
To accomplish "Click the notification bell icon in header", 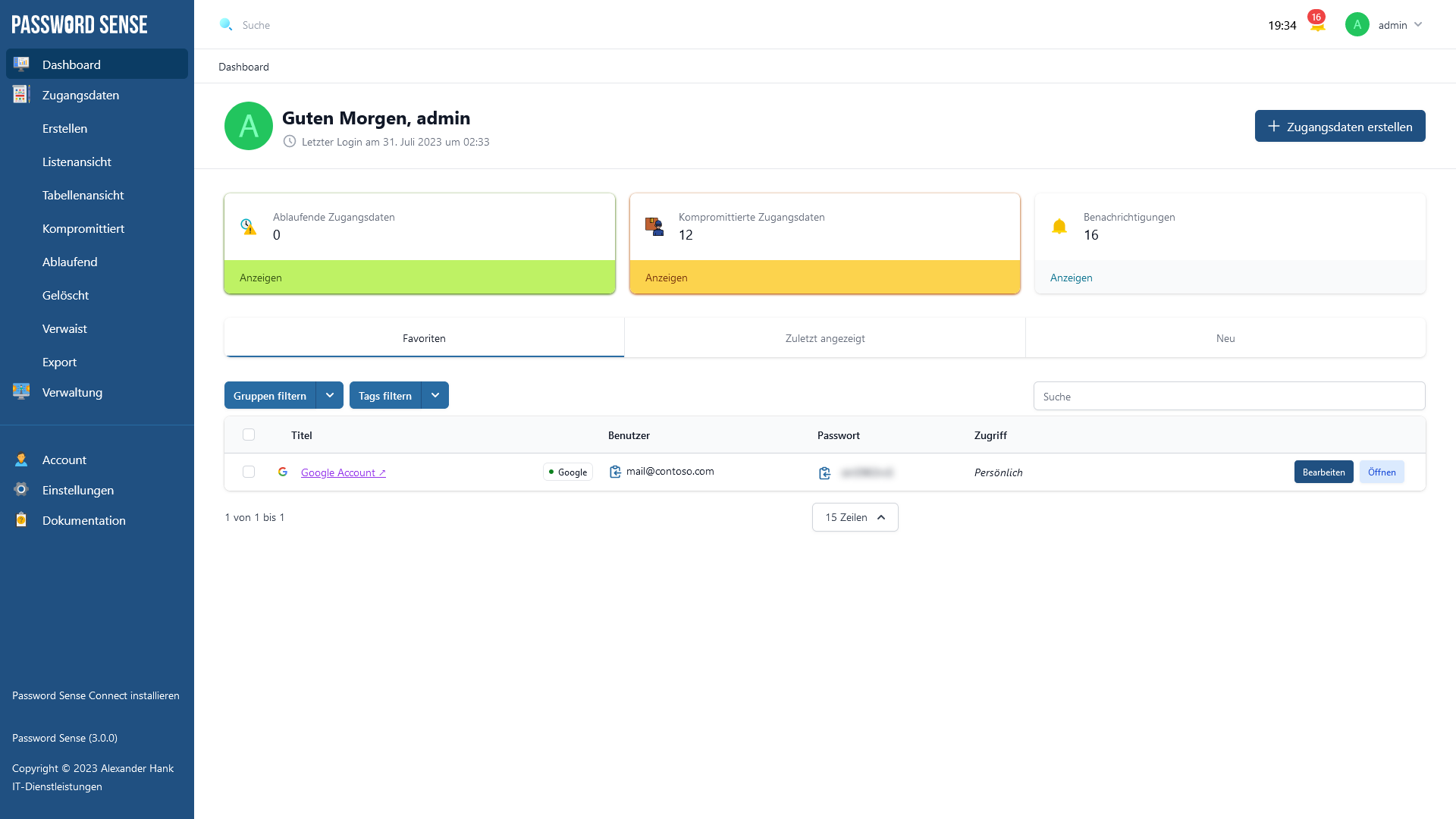I will [x=1317, y=25].
